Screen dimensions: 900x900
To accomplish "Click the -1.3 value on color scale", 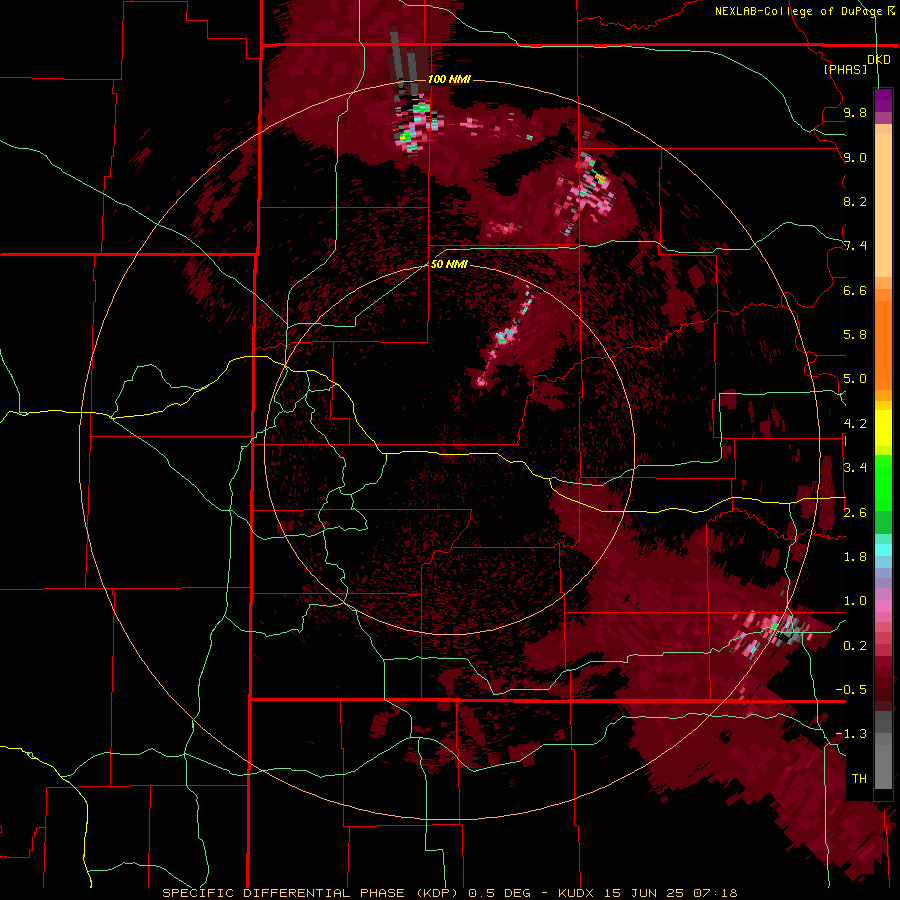I will point(851,734).
